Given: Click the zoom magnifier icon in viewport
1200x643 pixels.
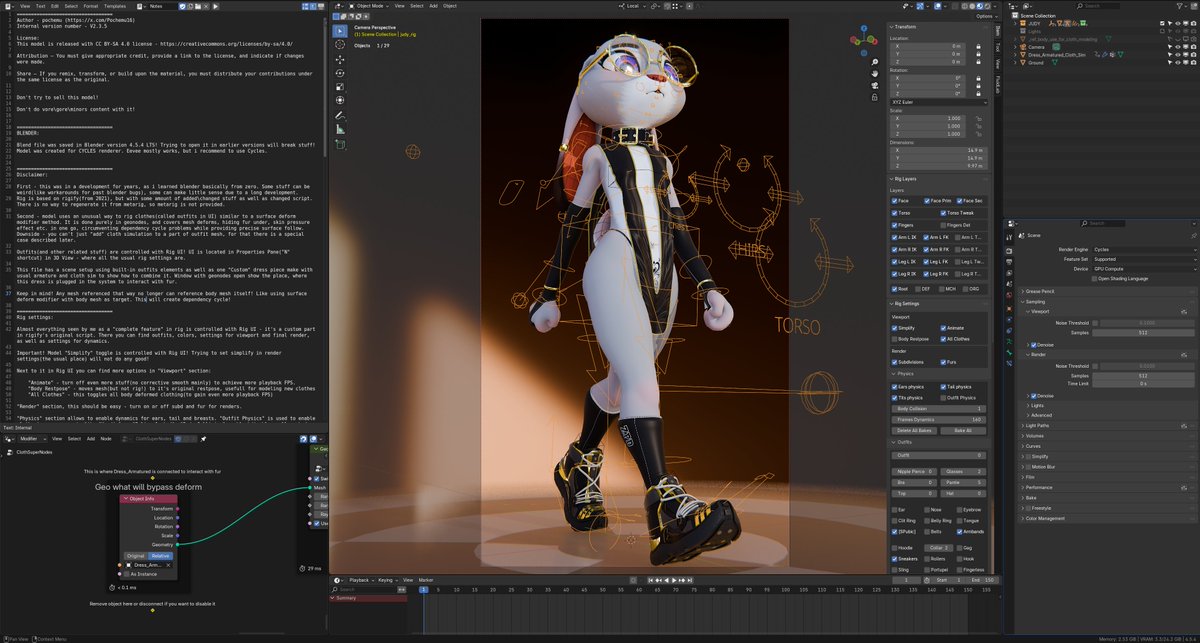Looking at the screenshot, I should [875, 62].
